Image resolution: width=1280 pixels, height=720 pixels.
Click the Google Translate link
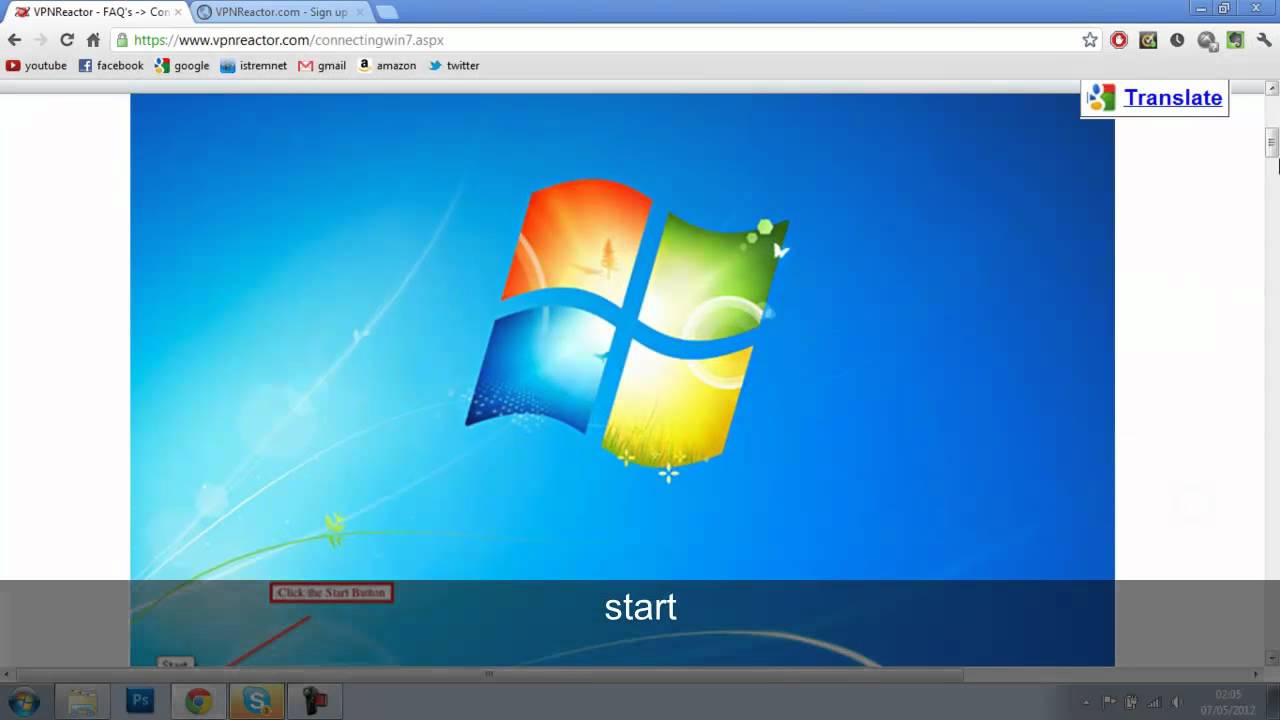tap(1172, 98)
